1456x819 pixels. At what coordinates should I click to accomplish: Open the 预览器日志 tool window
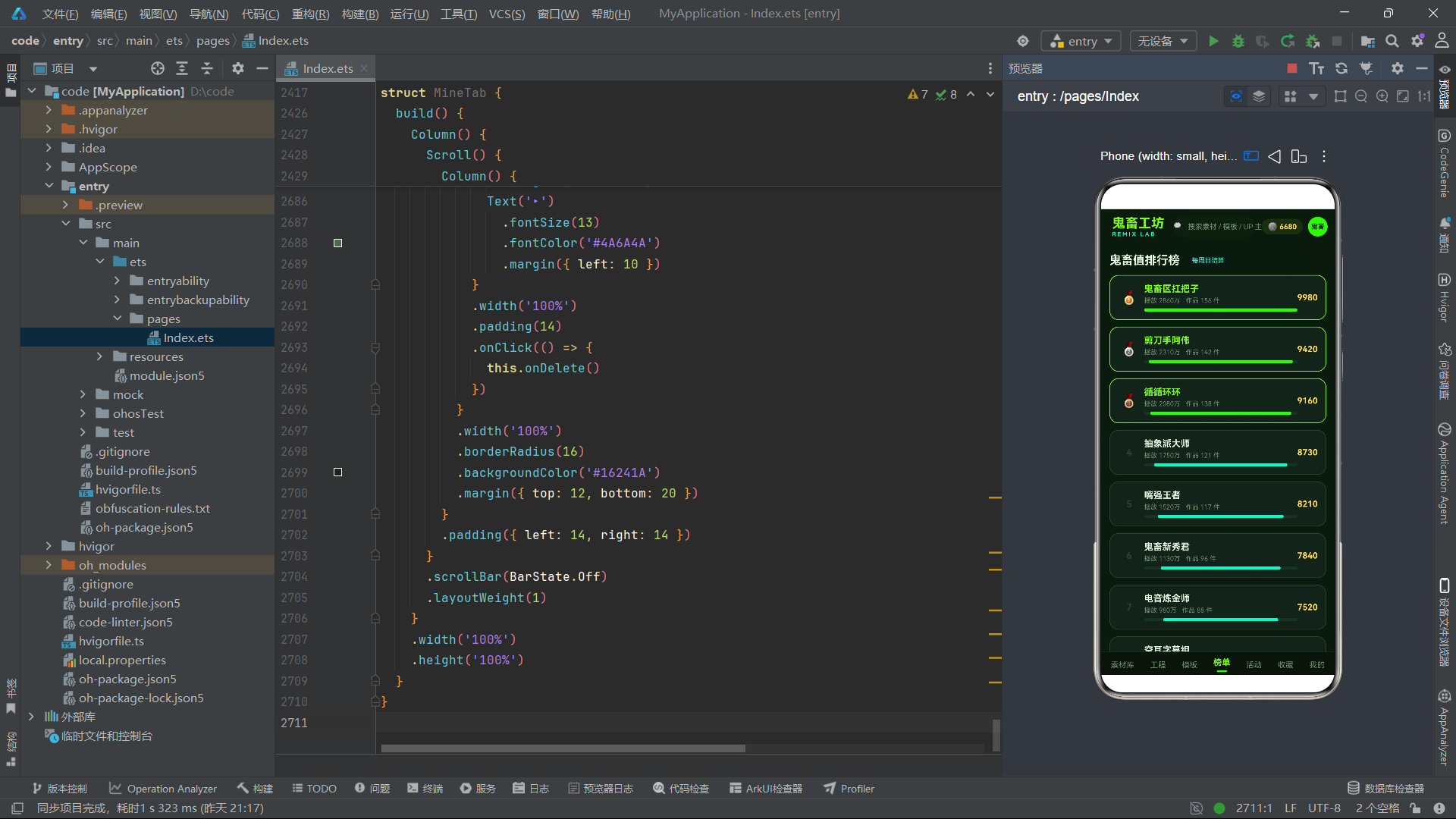point(601,789)
